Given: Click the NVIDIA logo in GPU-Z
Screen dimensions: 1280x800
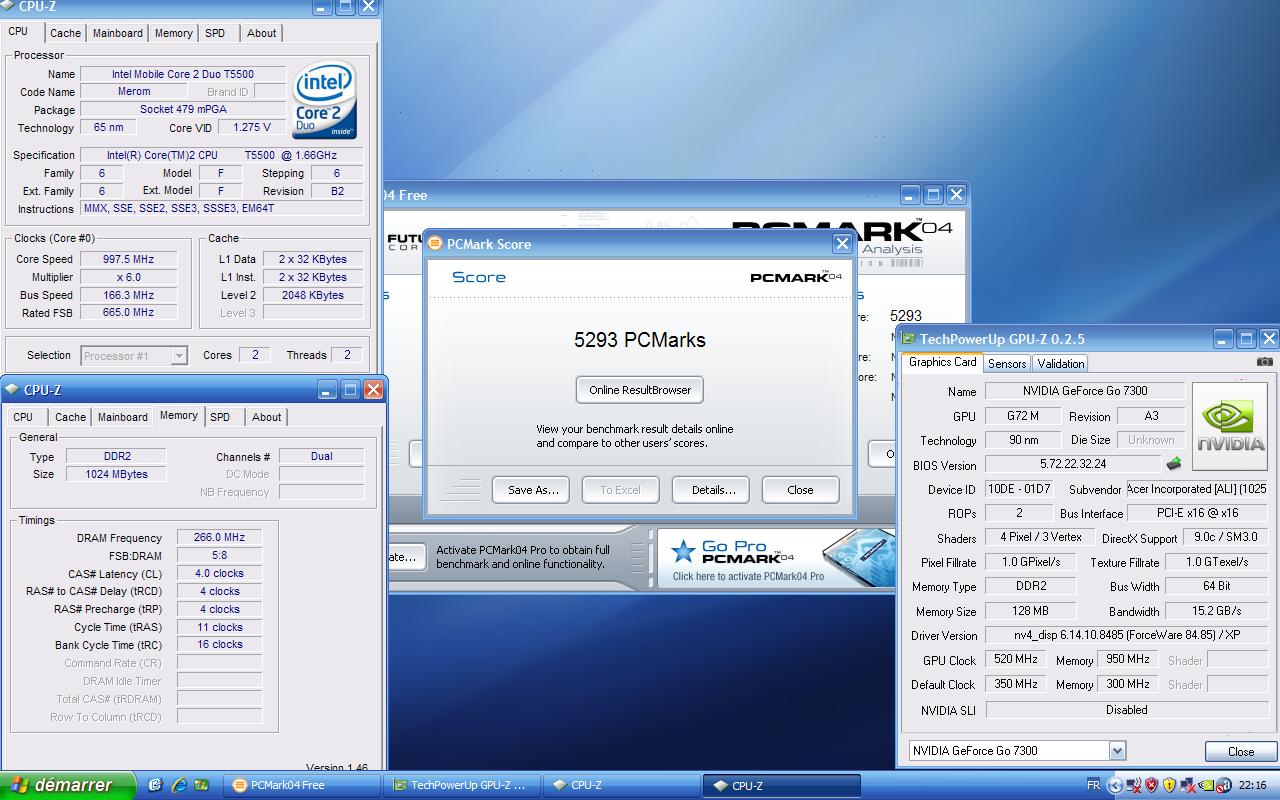Looking at the screenshot, I should click(1229, 426).
